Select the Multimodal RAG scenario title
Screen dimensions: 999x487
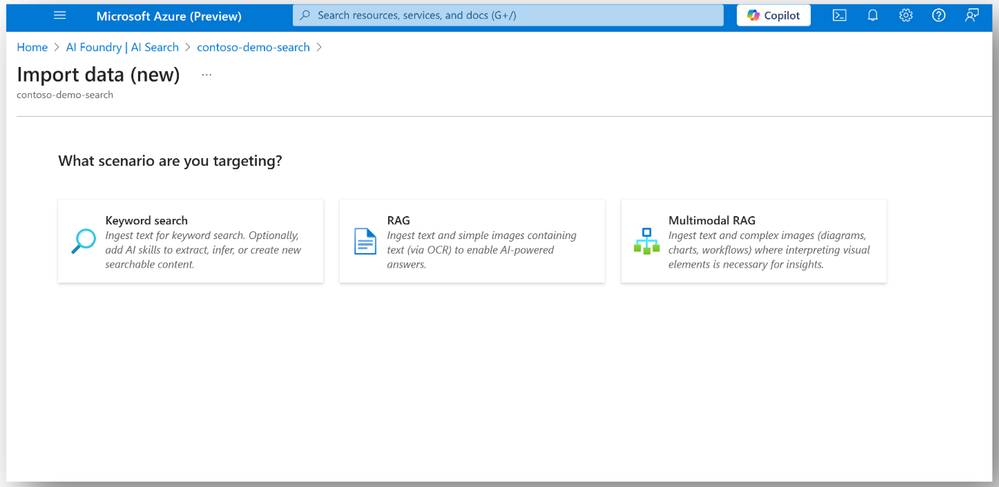712,221
